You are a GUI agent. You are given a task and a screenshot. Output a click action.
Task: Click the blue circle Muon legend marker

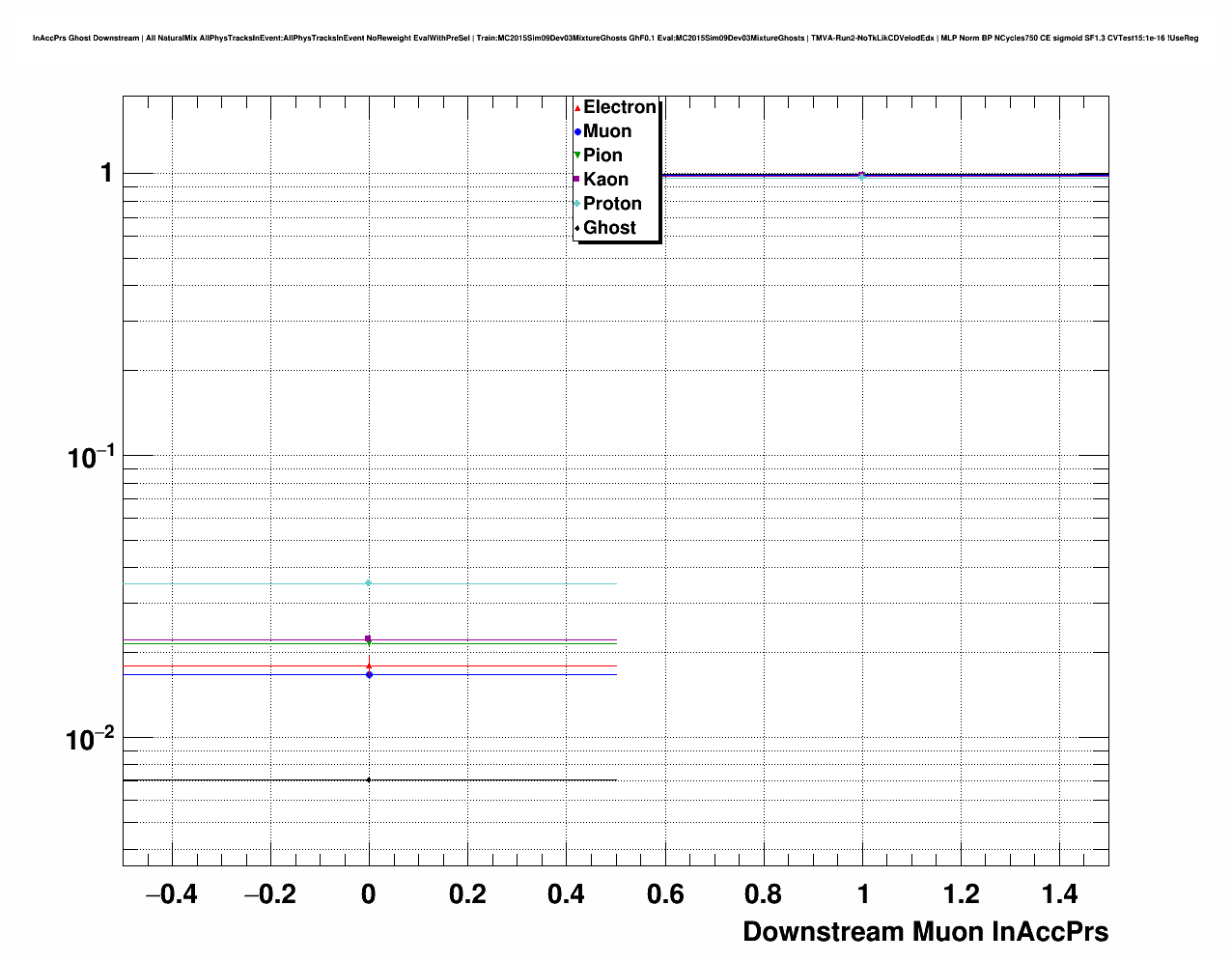click(577, 132)
